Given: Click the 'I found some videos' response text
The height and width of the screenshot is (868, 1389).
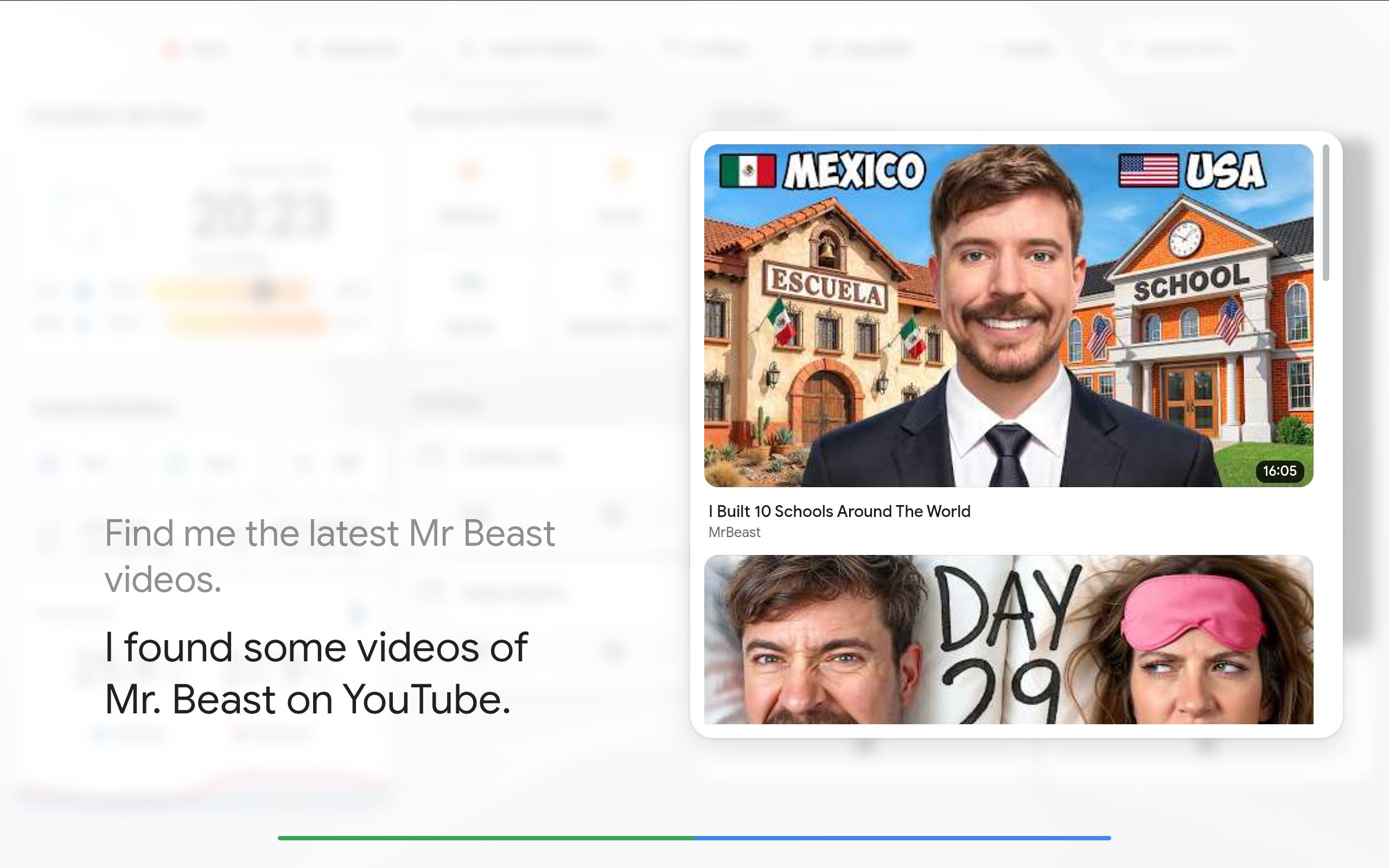Looking at the screenshot, I should point(316,673).
